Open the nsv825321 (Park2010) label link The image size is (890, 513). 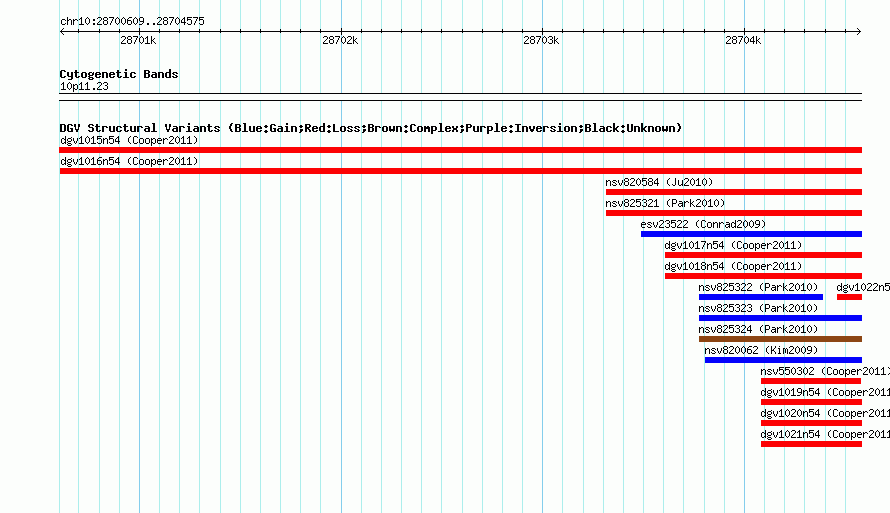click(x=665, y=203)
